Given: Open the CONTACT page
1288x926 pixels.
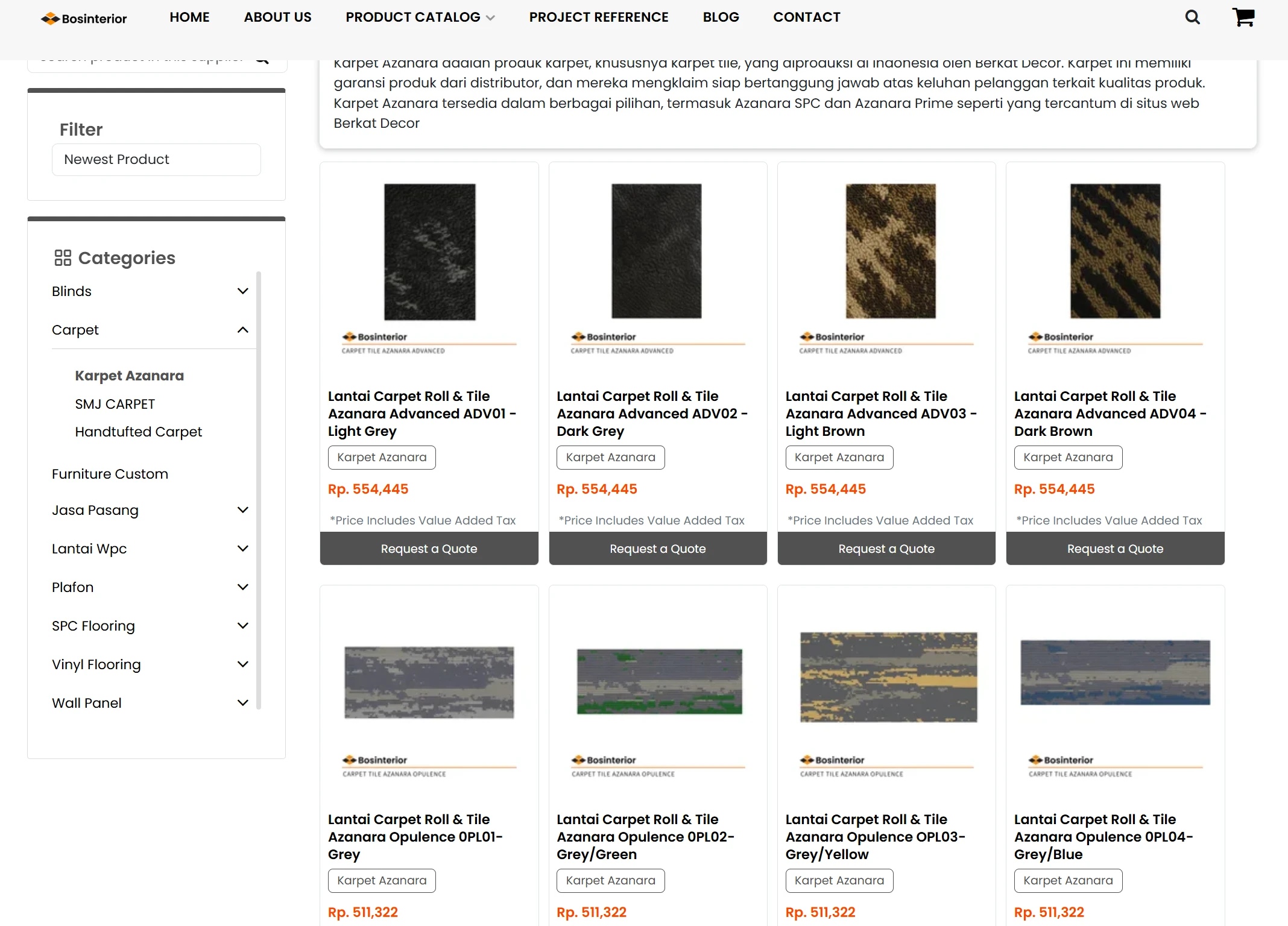Looking at the screenshot, I should click(x=807, y=17).
